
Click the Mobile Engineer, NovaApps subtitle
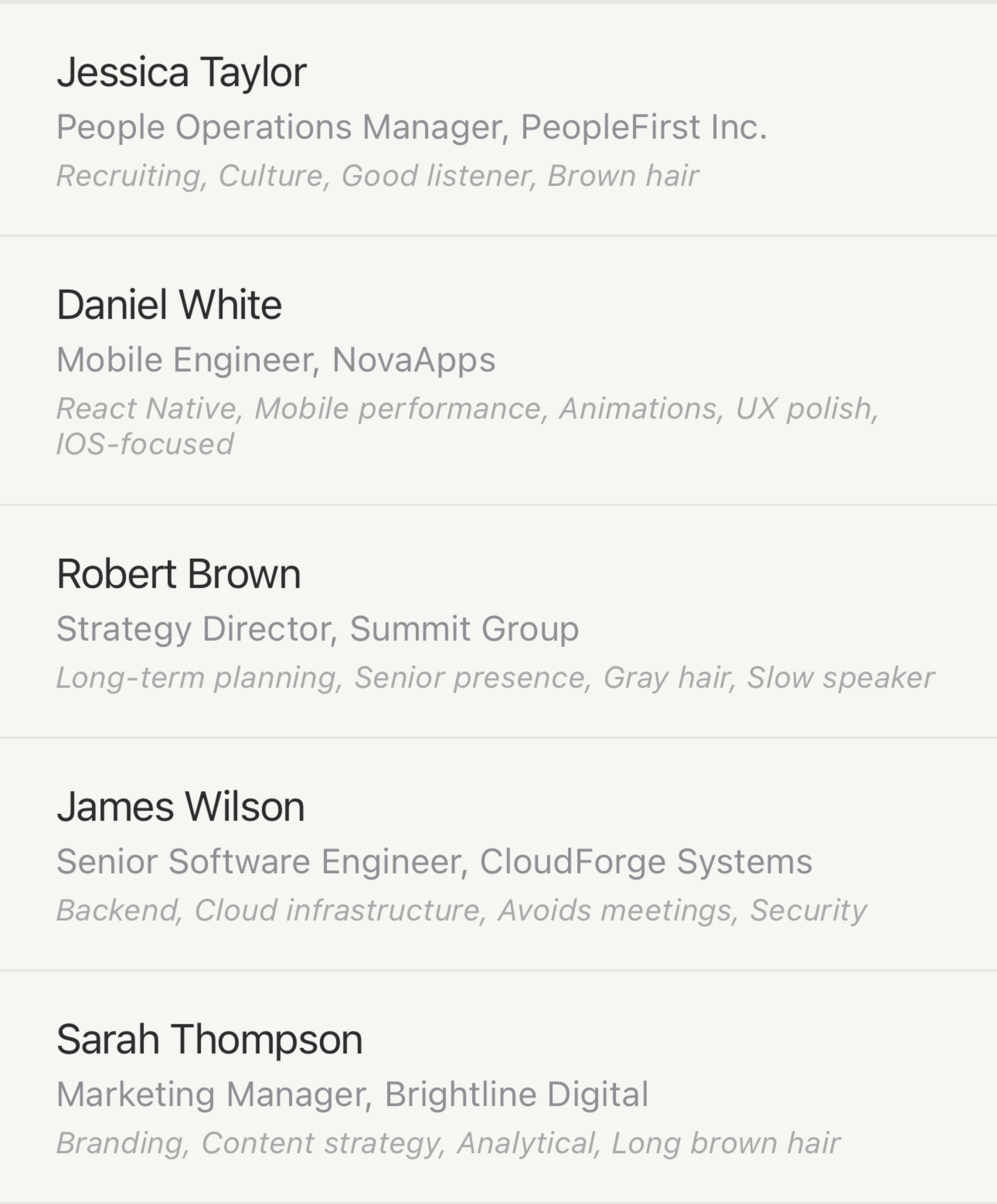point(276,360)
